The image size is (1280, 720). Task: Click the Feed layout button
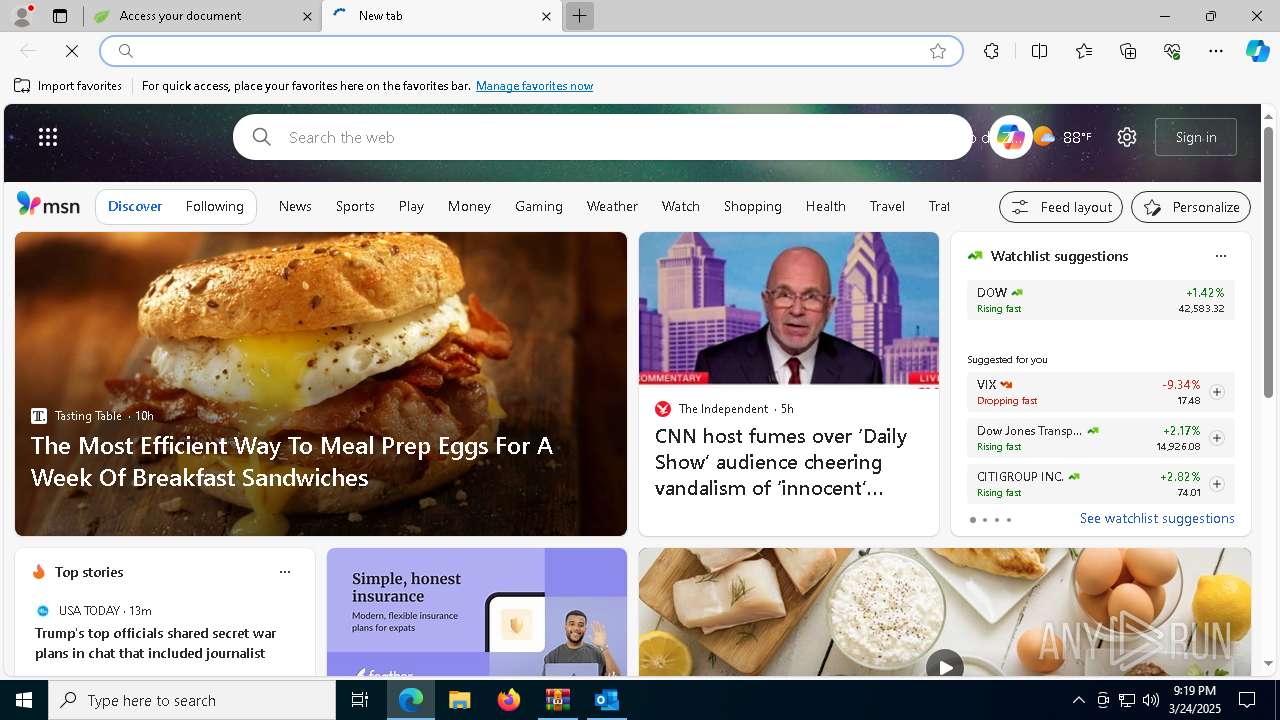1061,207
